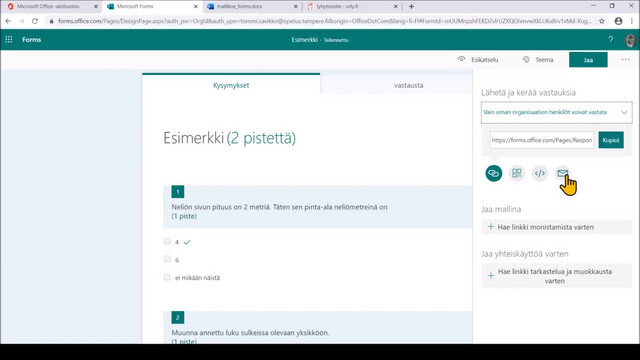Image resolution: width=640 pixels, height=360 pixels.
Task: Click the Kopioi copy button
Action: (x=611, y=140)
